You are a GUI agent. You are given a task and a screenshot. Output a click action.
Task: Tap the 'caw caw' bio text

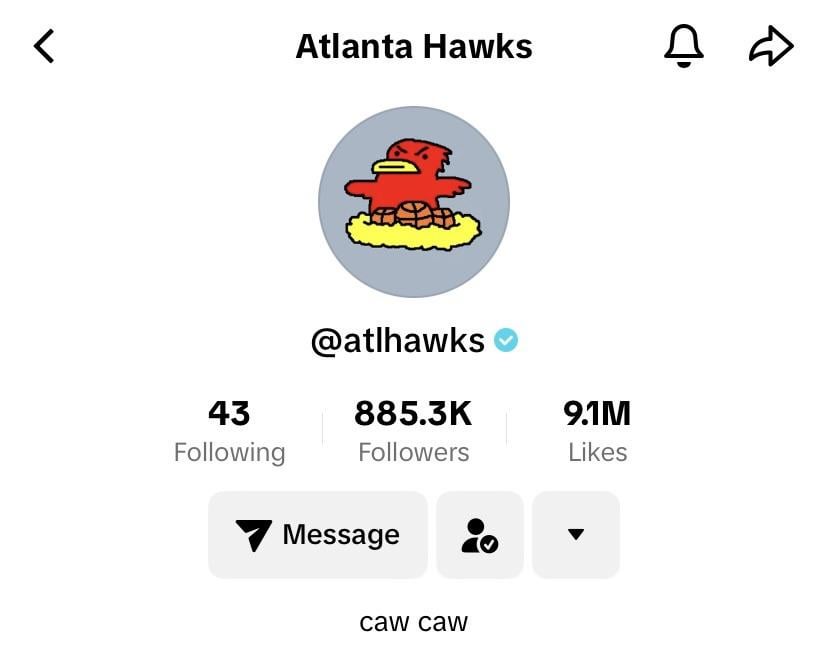(413, 622)
